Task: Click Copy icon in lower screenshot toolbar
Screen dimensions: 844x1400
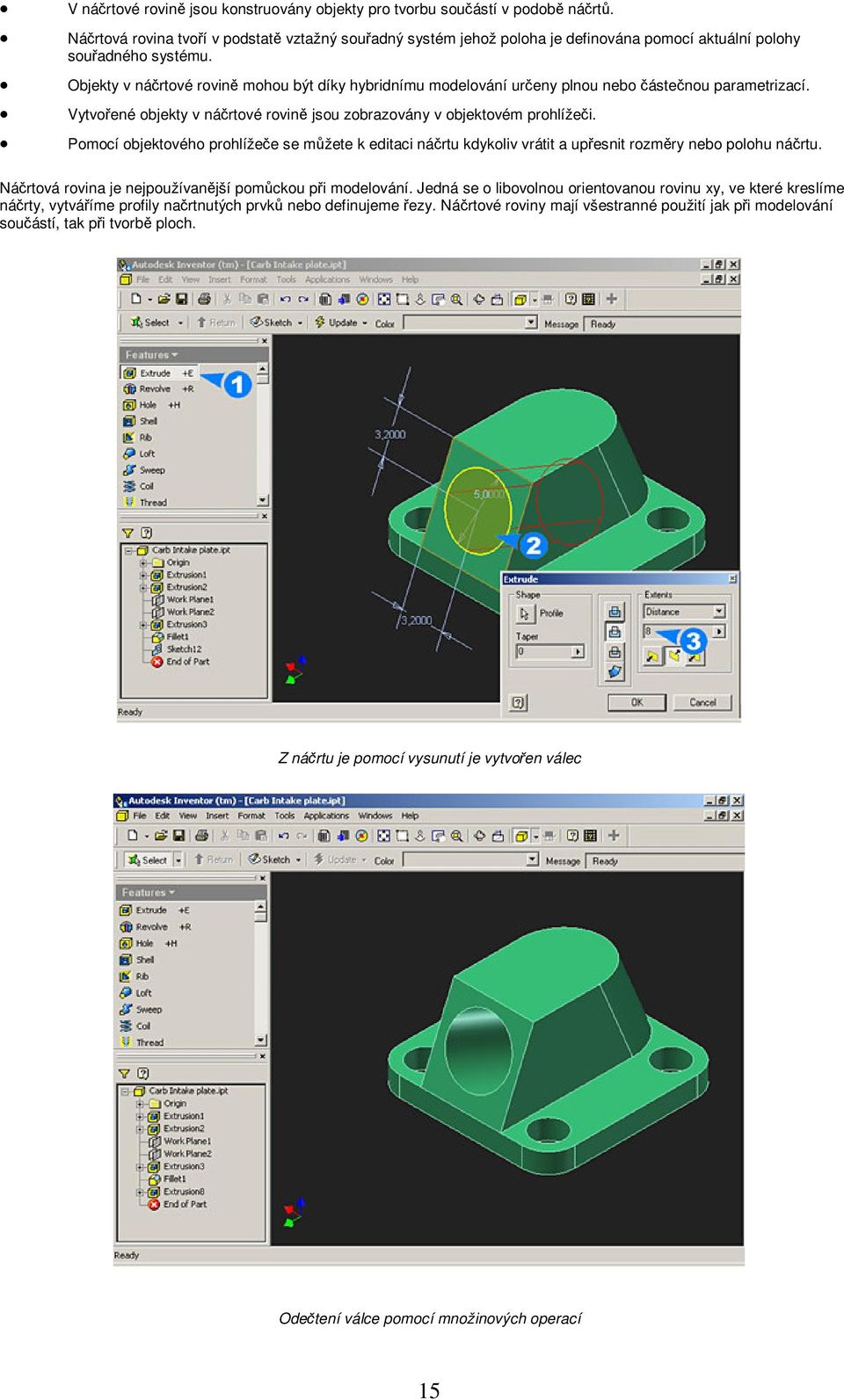Action: [x=243, y=836]
